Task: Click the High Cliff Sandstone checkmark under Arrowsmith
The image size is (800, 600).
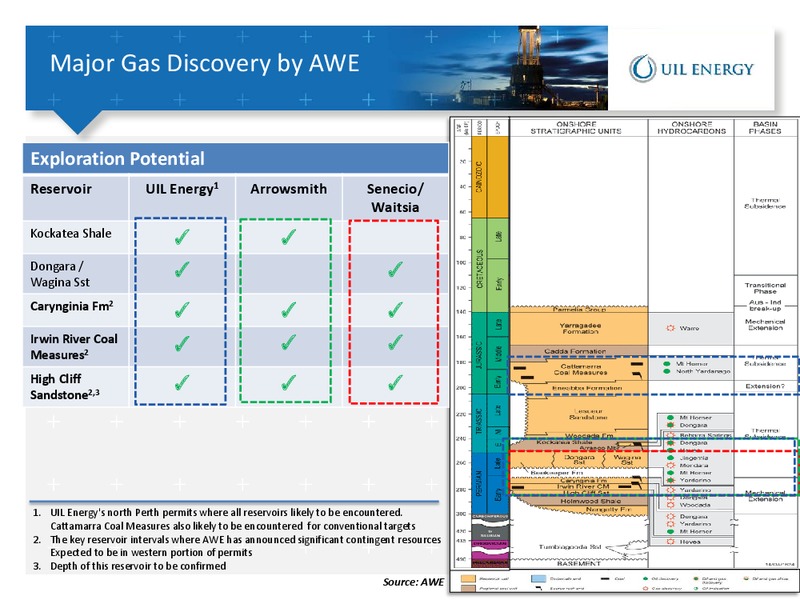Action: [288, 383]
